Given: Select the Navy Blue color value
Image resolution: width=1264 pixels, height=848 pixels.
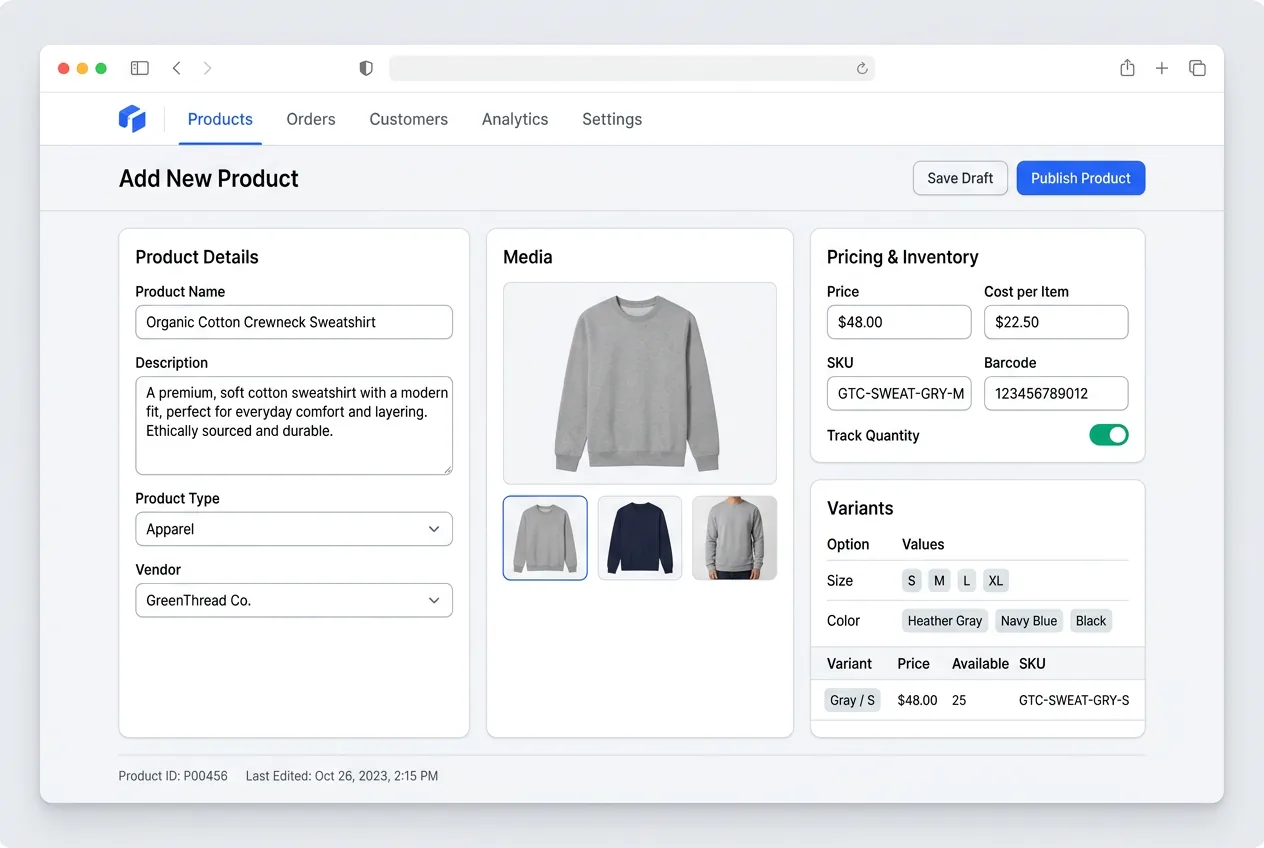Looking at the screenshot, I should click(1028, 620).
